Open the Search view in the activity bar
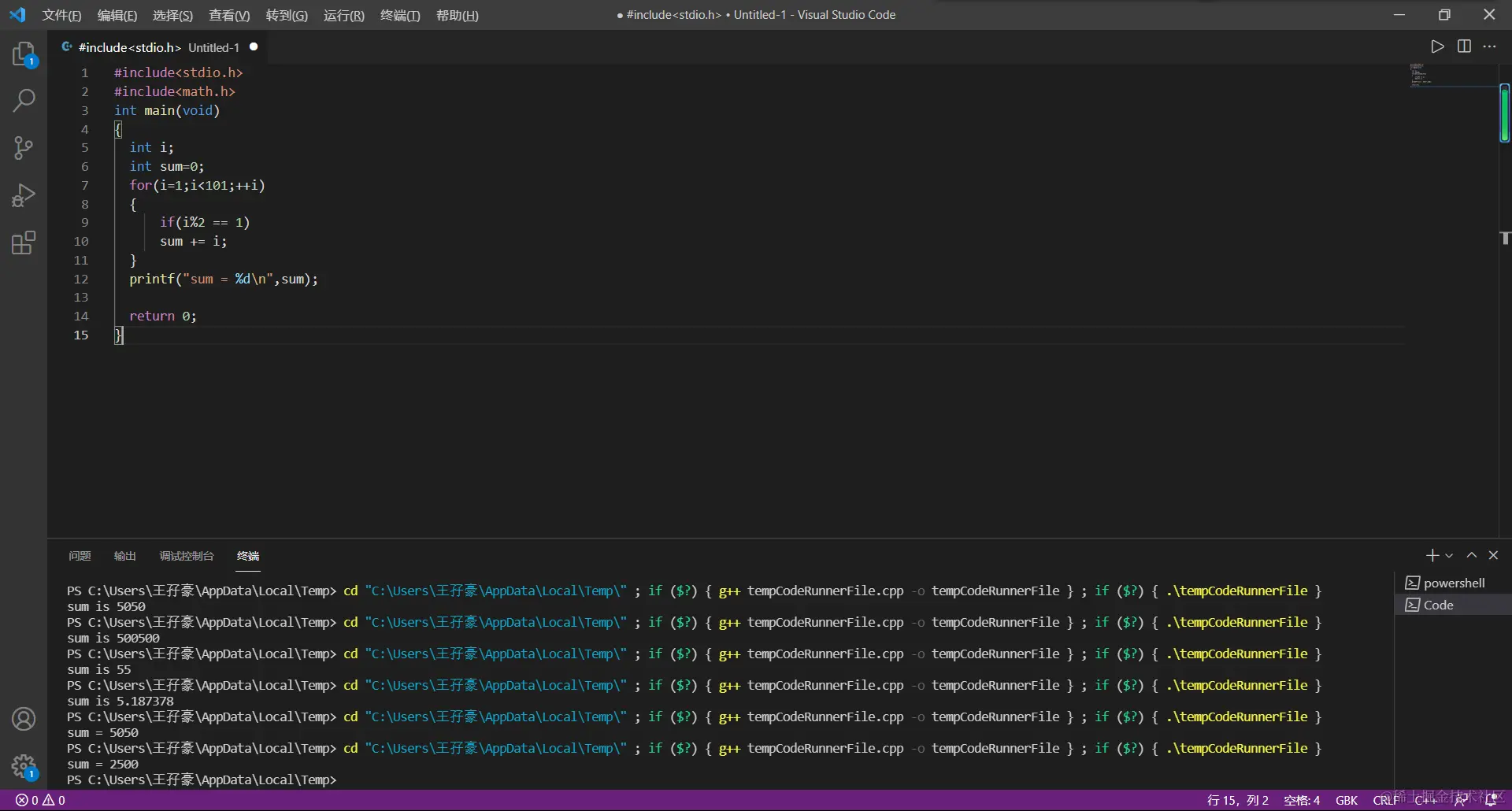 [x=24, y=100]
